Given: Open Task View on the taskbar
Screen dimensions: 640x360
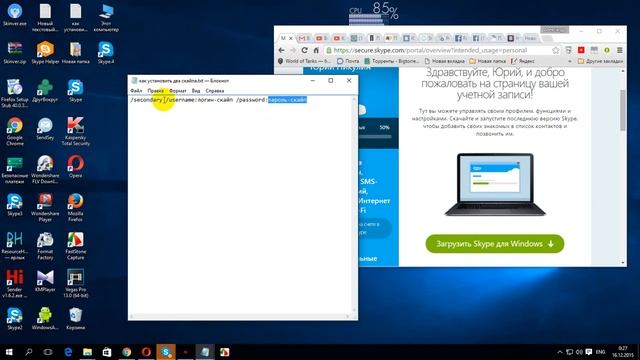Looking at the screenshot, I should 48,352.
